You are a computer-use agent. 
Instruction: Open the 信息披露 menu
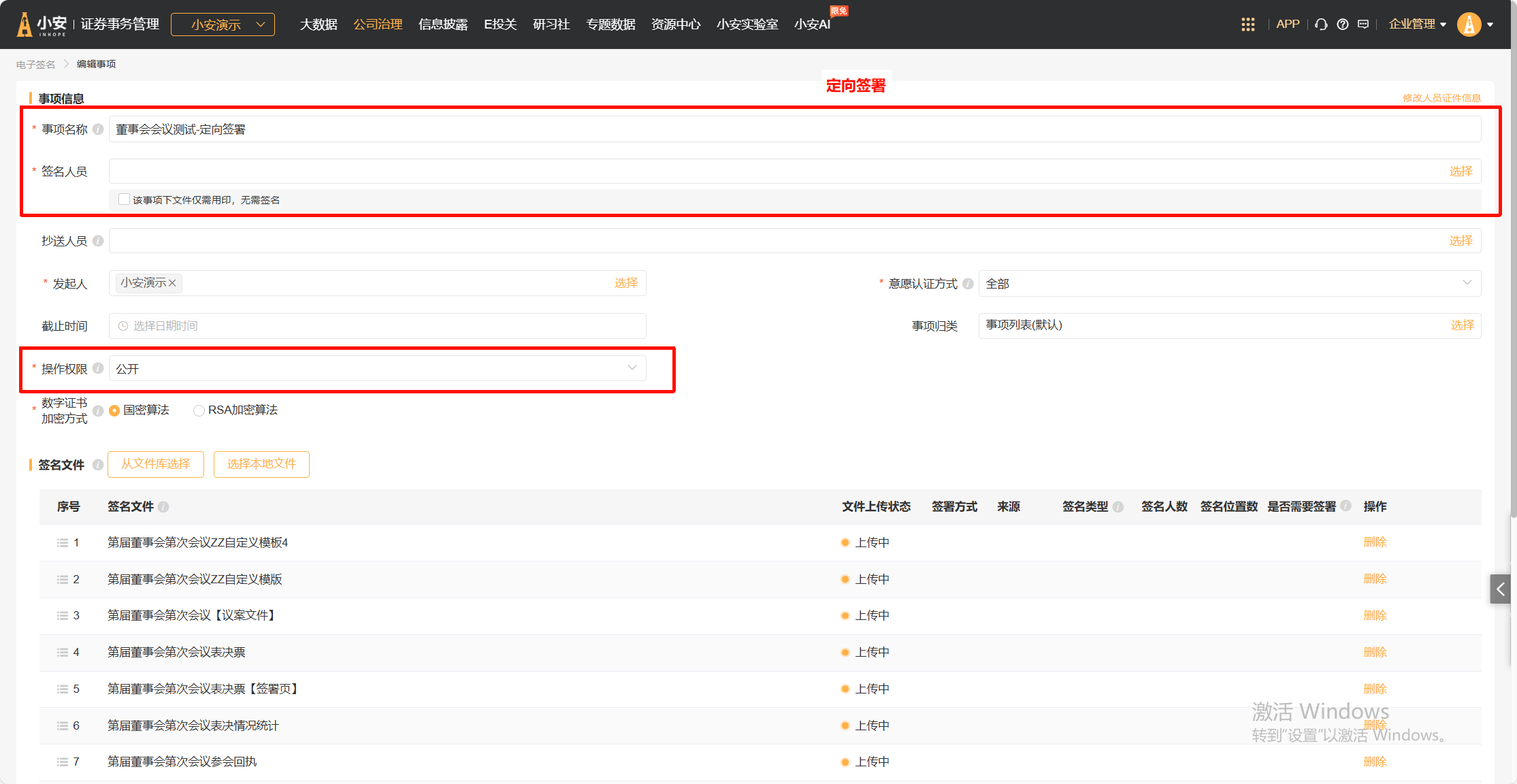443,24
